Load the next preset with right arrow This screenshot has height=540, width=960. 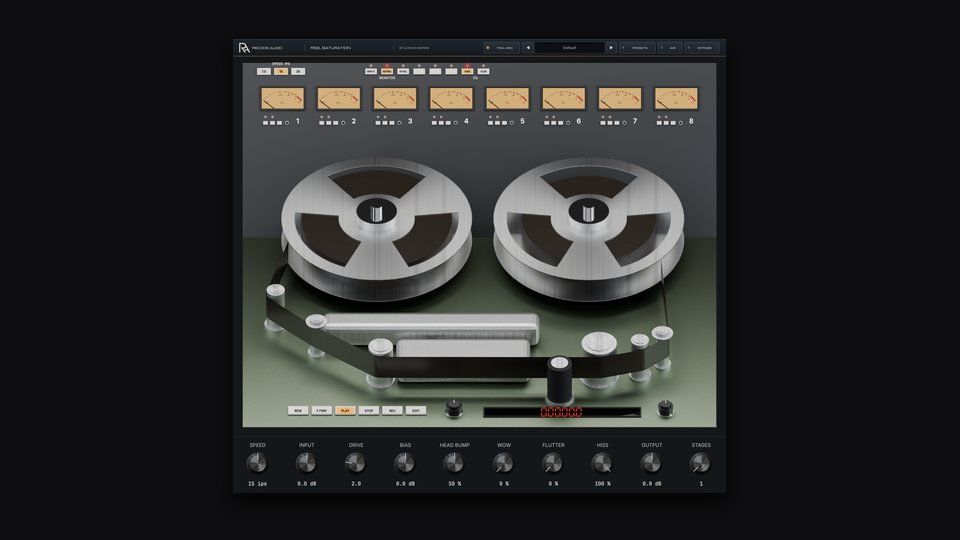coord(610,48)
